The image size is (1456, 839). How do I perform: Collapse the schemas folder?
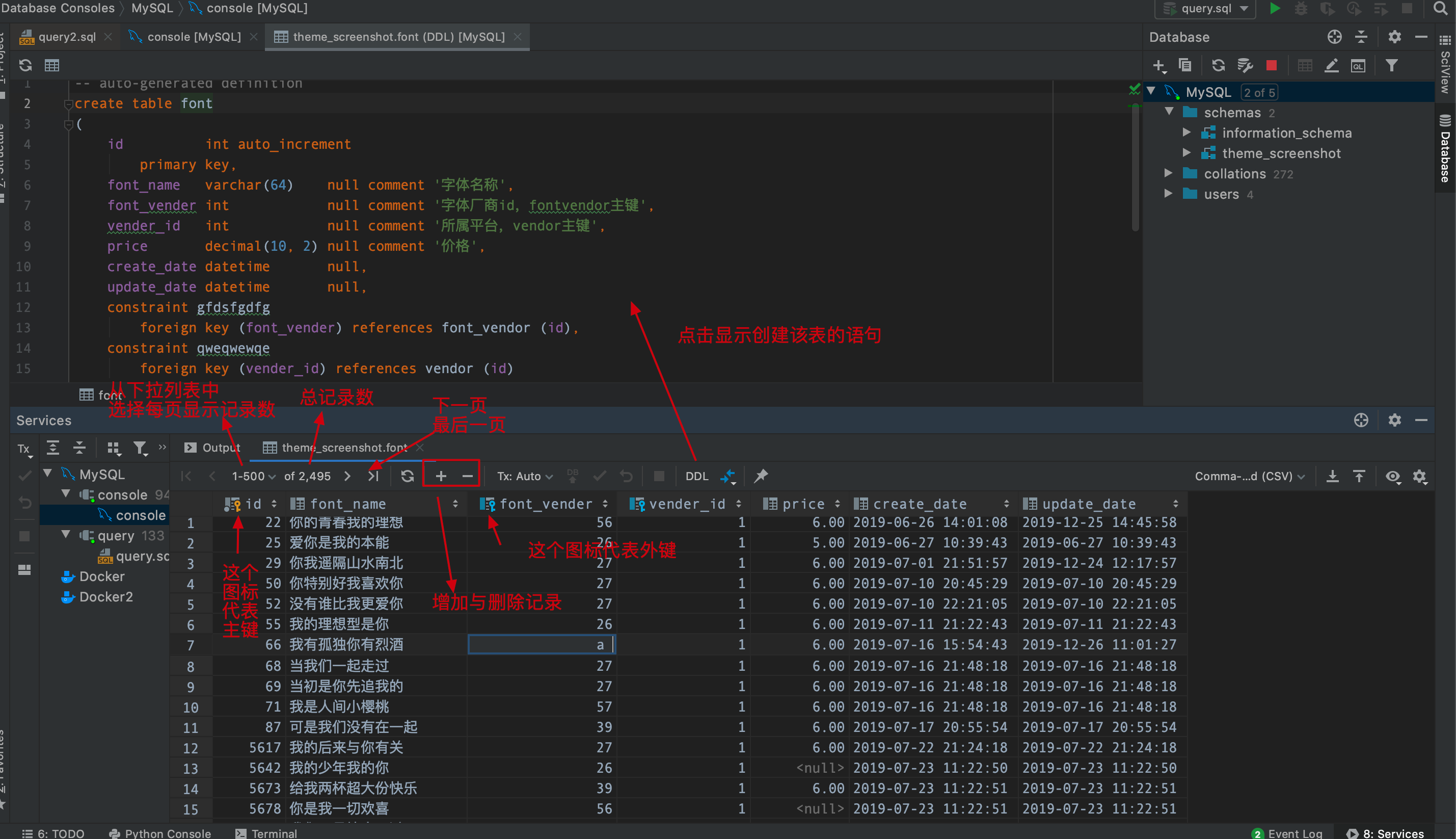(x=1169, y=112)
